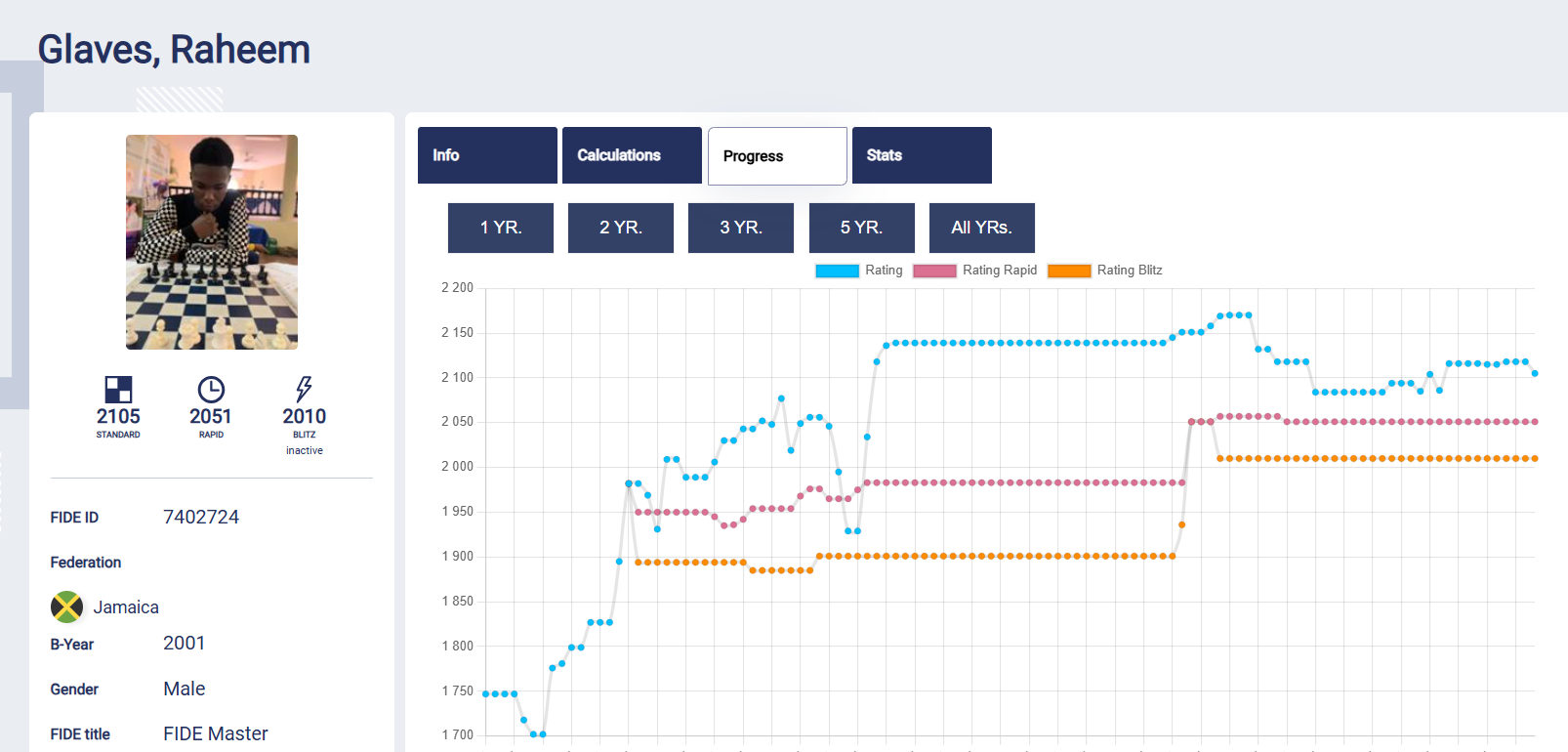Show 2 YR. rating progress
Viewport: 1568px width, 752px height.
[621, 228]
